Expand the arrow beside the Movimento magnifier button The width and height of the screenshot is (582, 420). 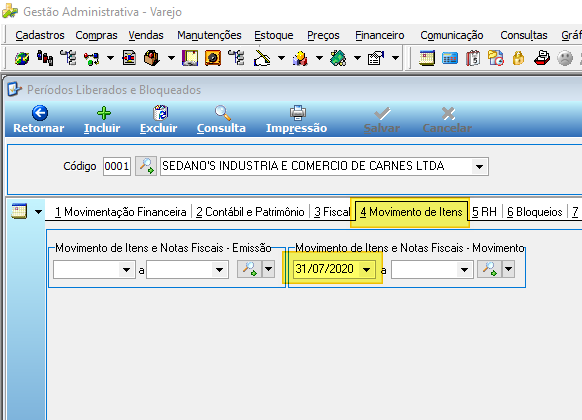tap(508, 269)
